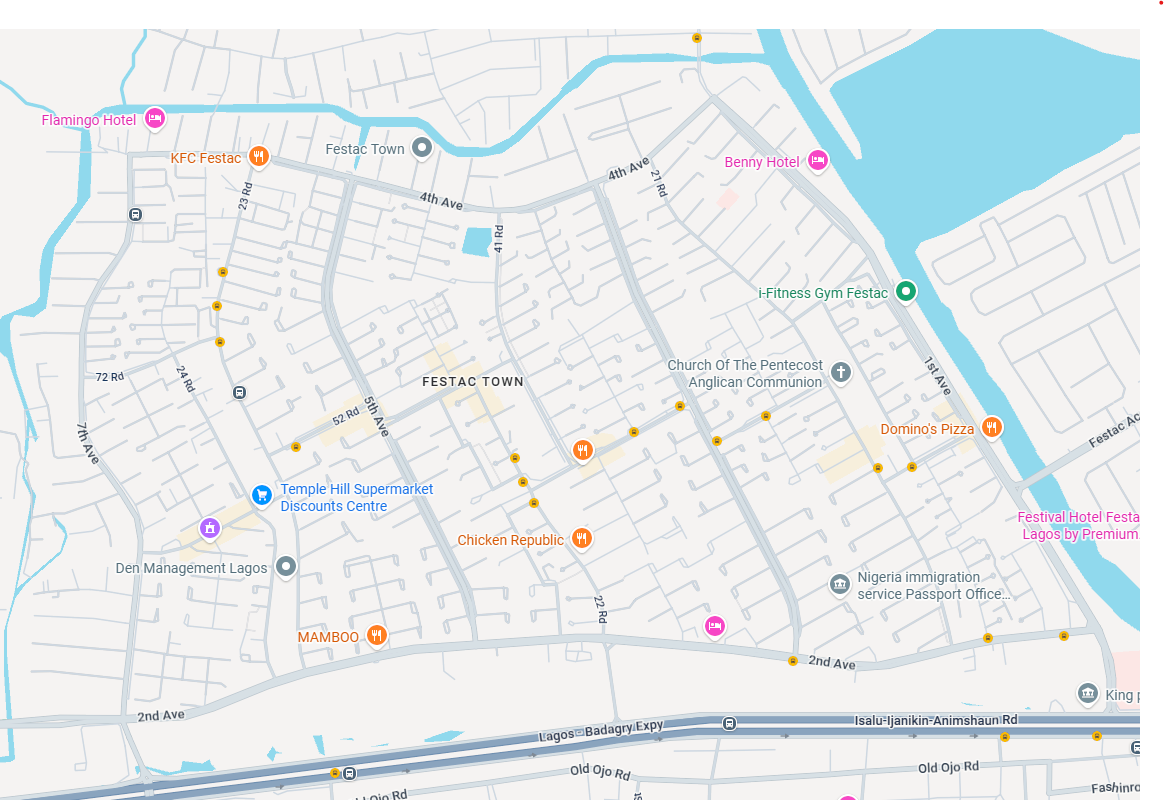Click the Nigeria immigration service Passport Office label

pyautogui.click(x=933, y=585)
